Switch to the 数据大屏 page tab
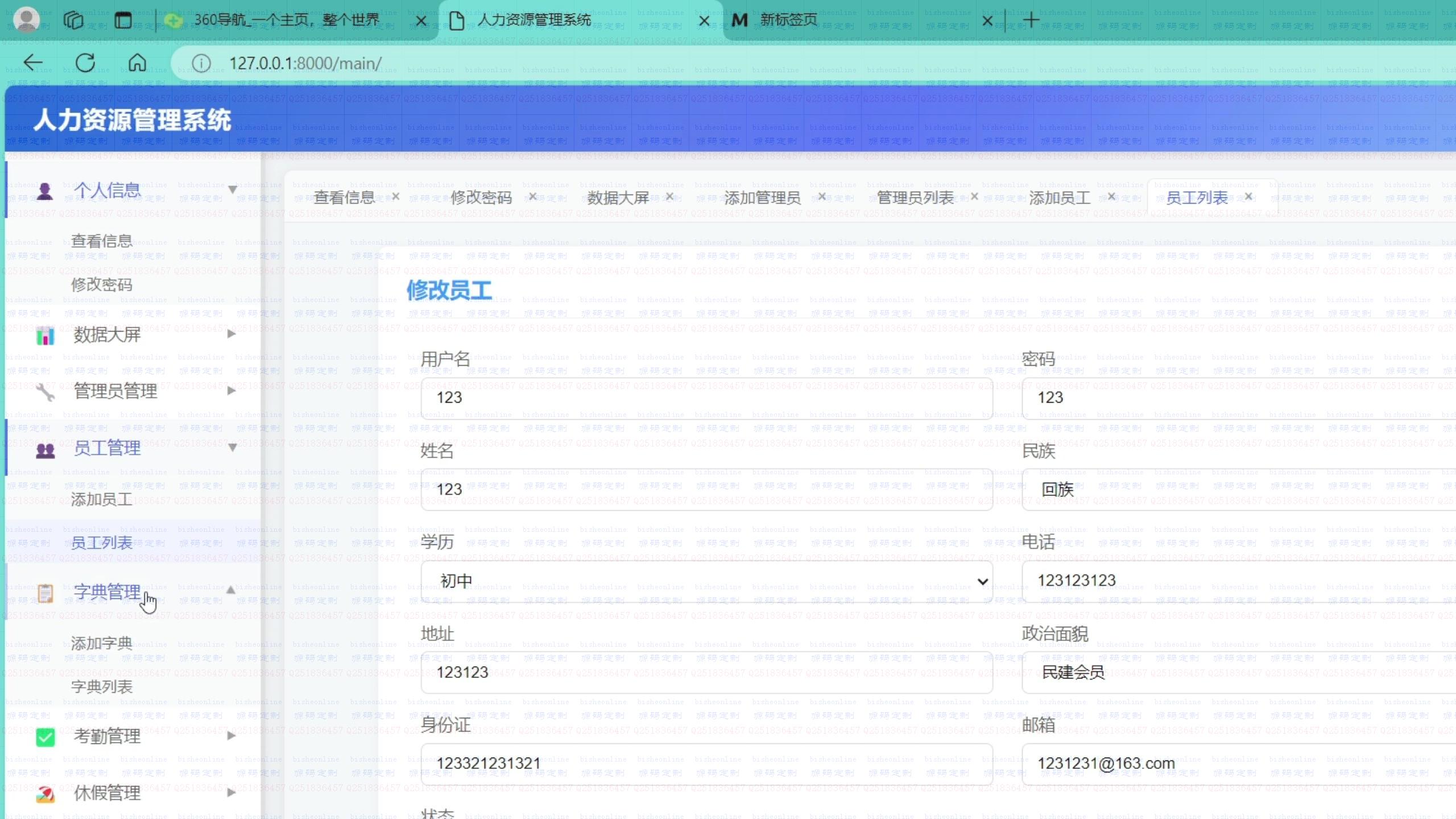This screenshot has height=819, width=1456. coord(618,197)
